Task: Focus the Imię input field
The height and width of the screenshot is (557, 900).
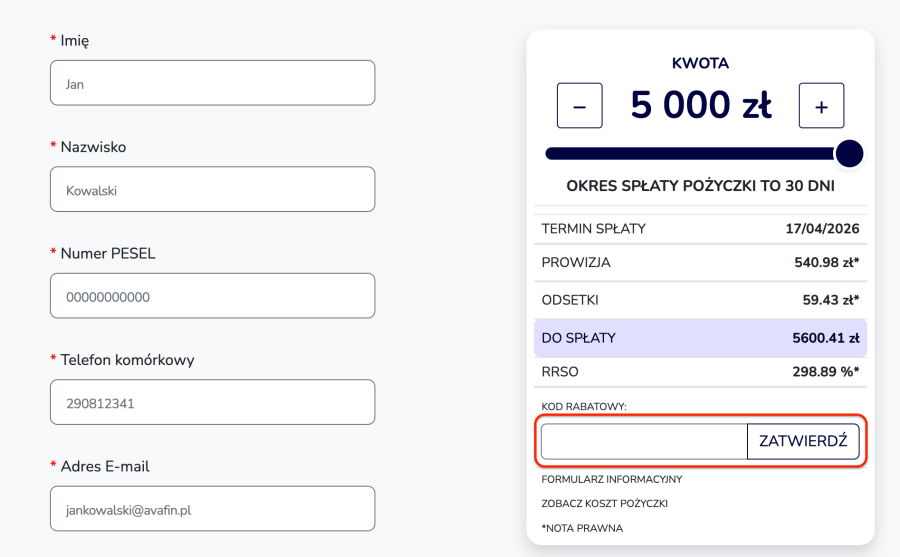Action: click(212, 83)
